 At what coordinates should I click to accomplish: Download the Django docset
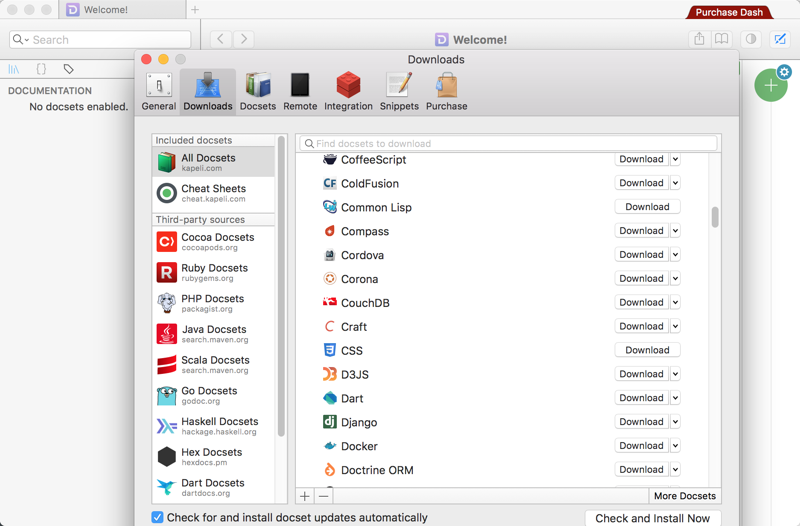pos(641,422)
